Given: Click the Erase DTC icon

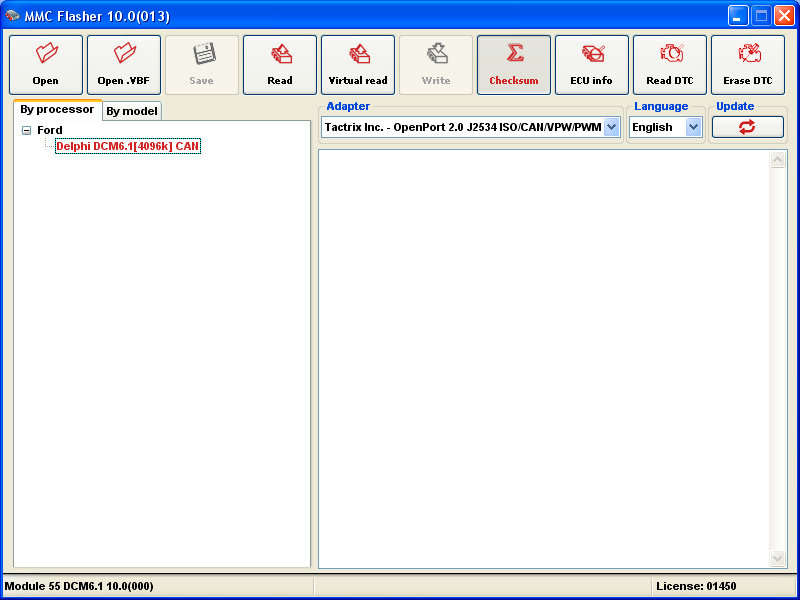Looking at the screenshot, I should pos(748,65).
